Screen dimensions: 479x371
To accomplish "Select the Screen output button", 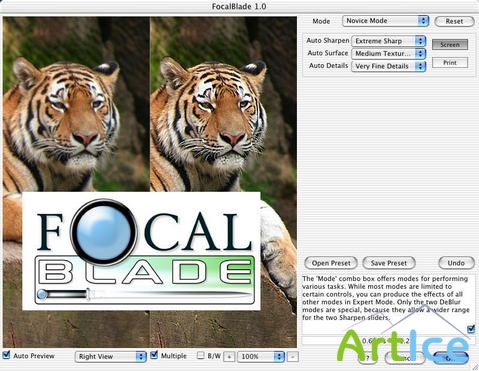I will [x=450, y=44].
